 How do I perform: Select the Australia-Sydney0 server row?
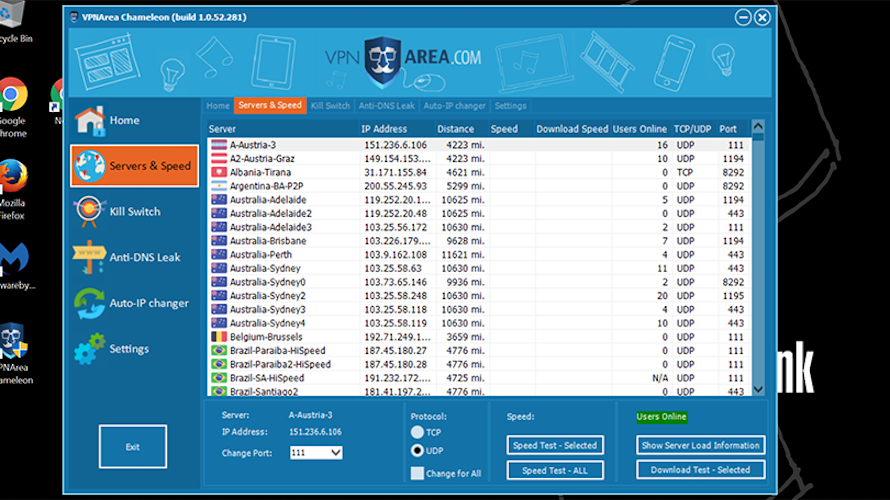pos(480,282)
